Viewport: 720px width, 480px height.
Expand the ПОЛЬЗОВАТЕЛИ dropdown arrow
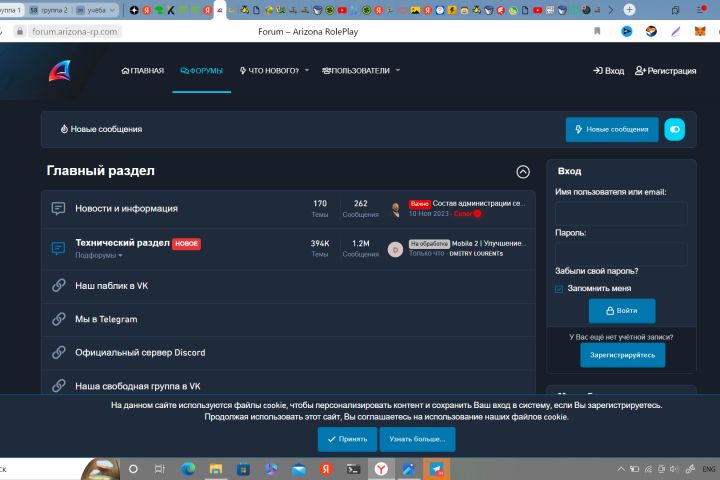point(398,70)
